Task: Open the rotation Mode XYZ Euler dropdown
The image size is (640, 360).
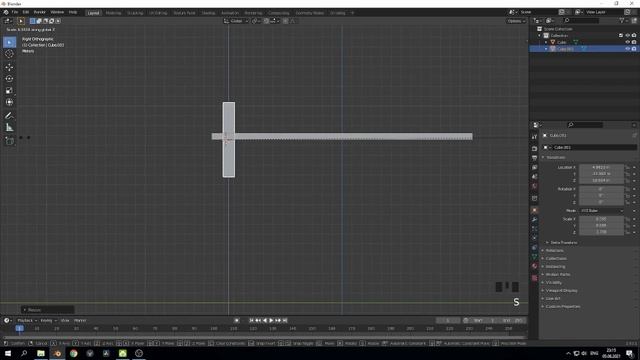Action: point(602,211)
